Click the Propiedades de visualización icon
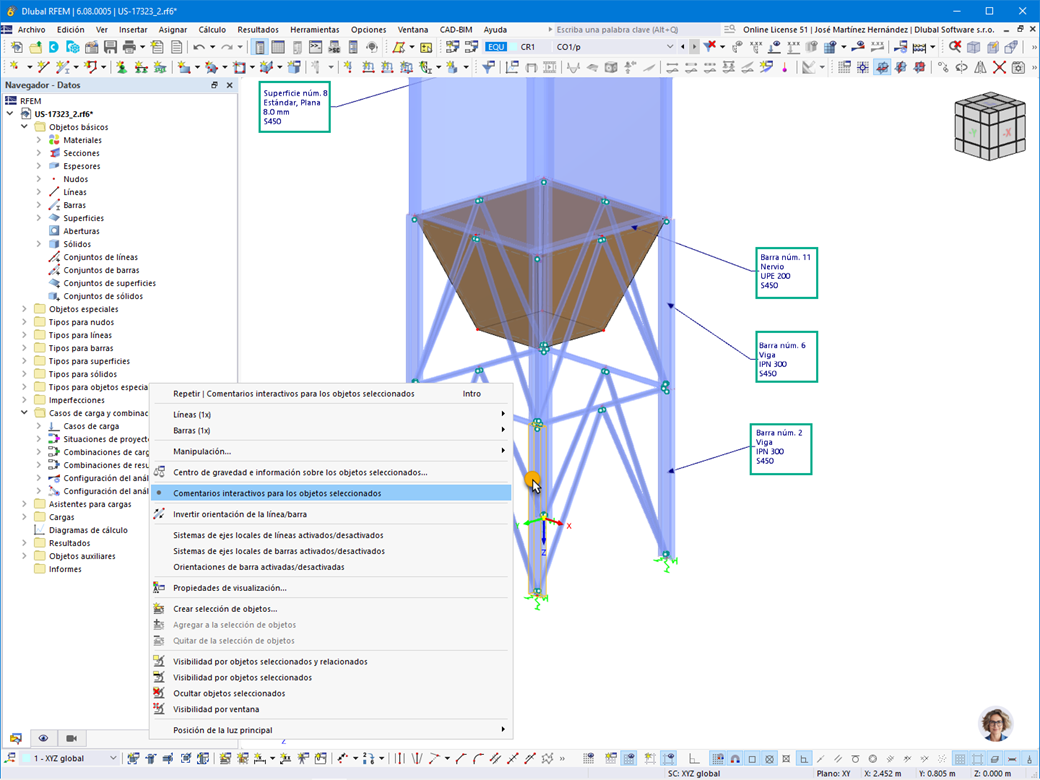The height and width of the screenshot is (780, 1040). 159,588
